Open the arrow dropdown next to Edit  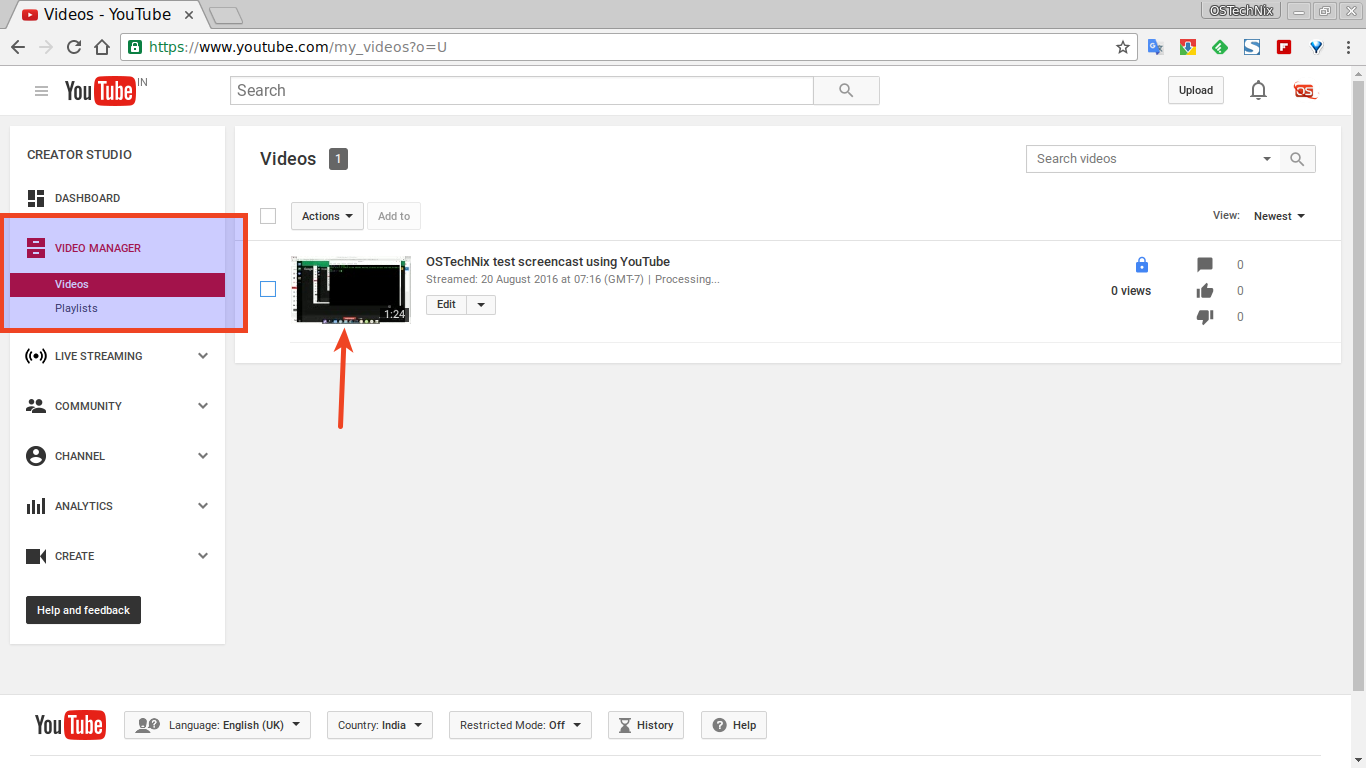point(481,305)
